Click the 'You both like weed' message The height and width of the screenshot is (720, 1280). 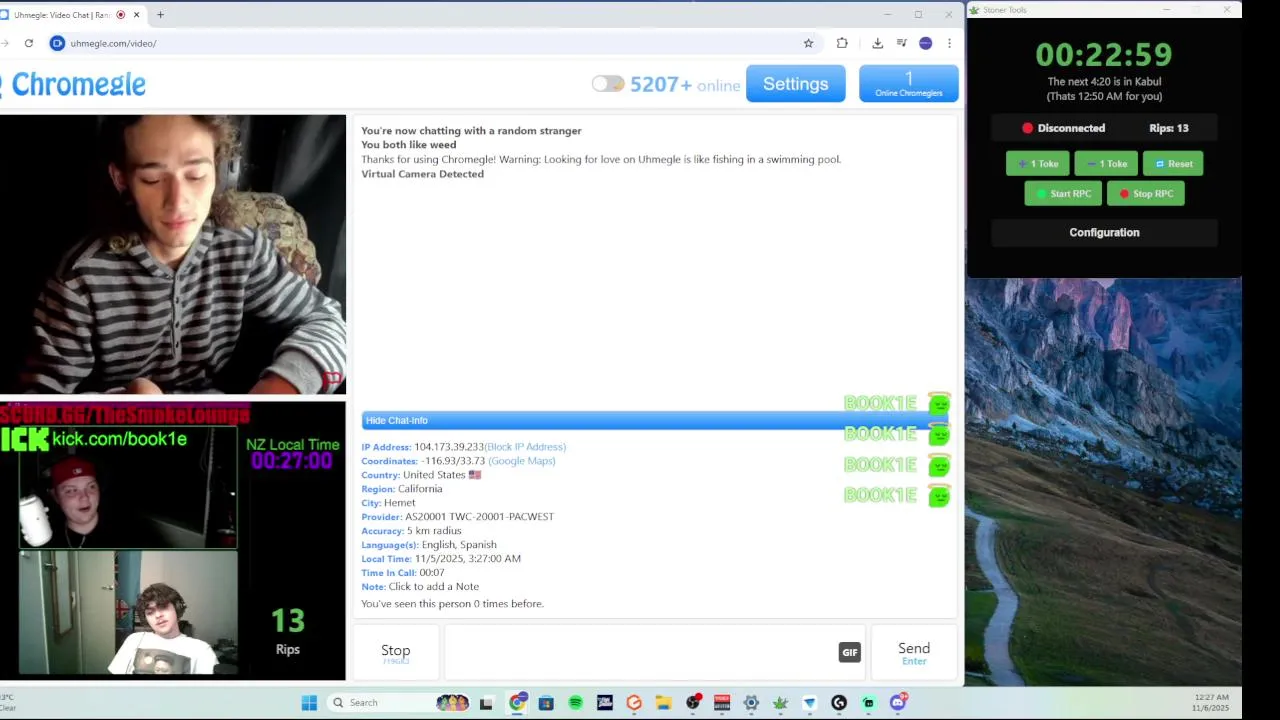click(x=409, y=145)
